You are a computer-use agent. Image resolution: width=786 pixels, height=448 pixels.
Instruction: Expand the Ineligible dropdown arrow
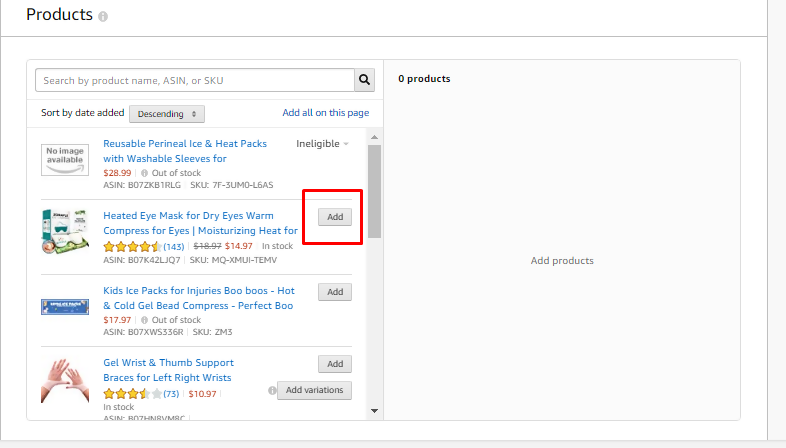tap(346, 144)
